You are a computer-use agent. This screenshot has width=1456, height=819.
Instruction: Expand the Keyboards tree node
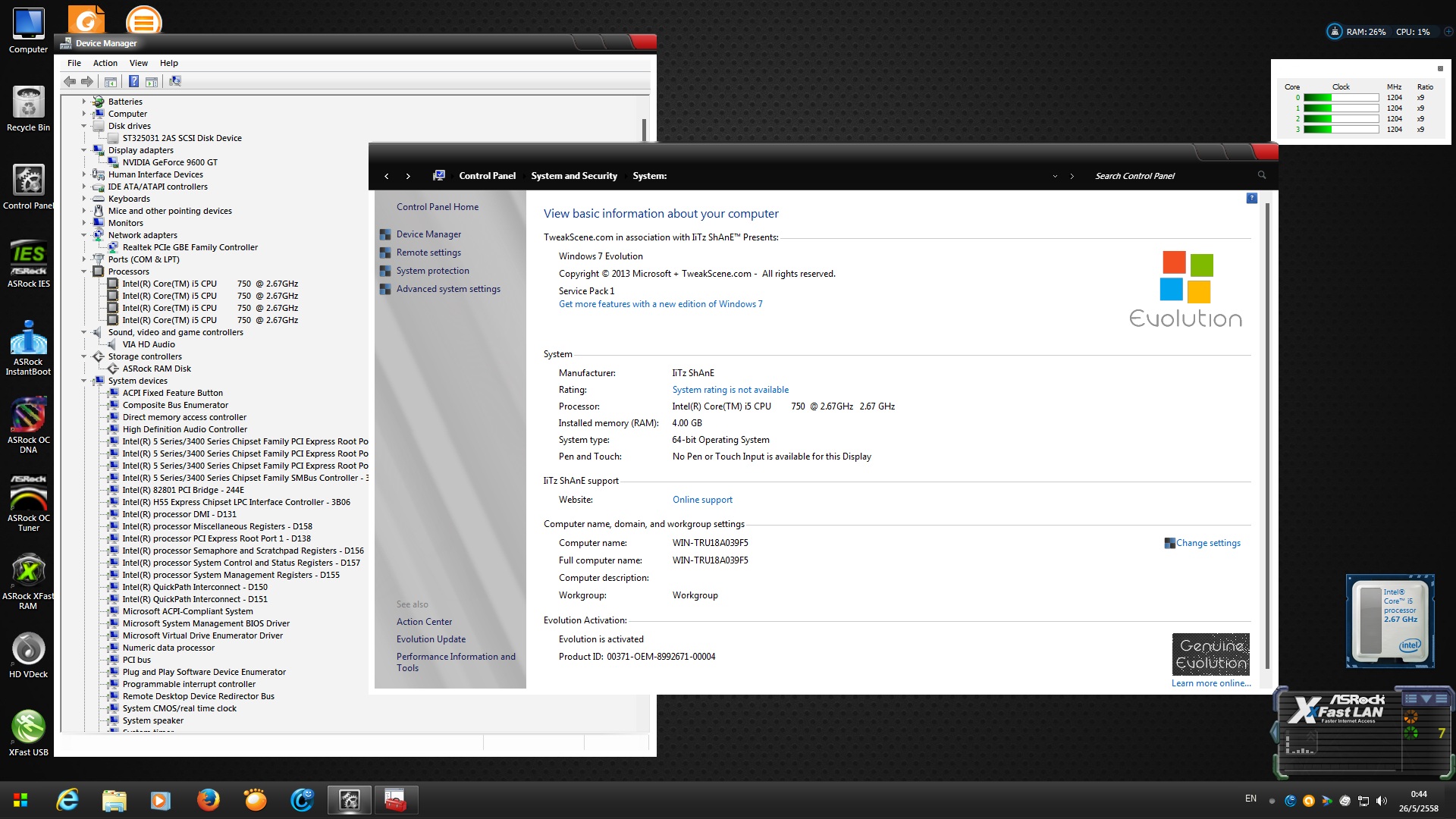click(x=84, y=199)
